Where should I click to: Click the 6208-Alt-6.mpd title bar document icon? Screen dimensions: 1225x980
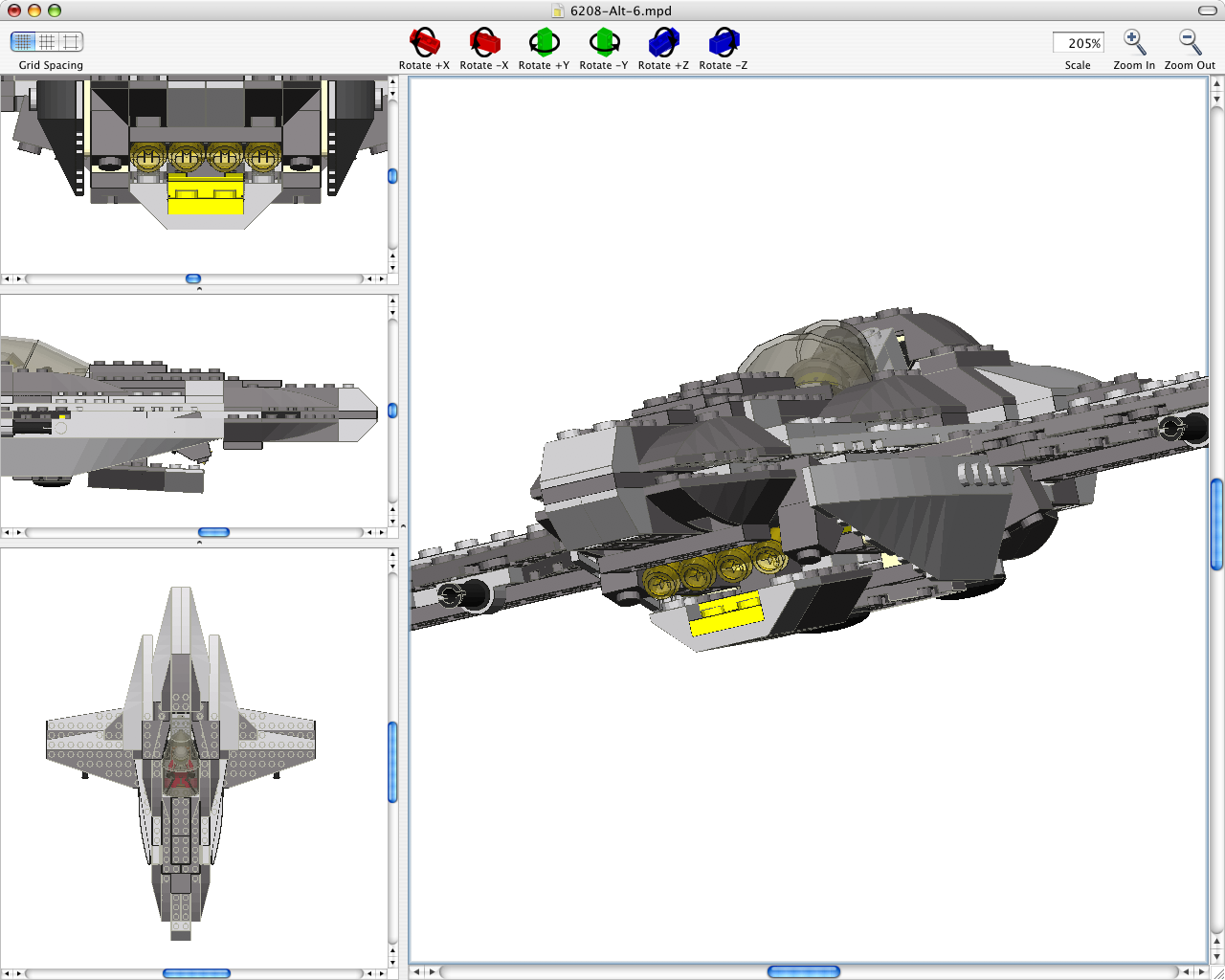tap(556, 11)
